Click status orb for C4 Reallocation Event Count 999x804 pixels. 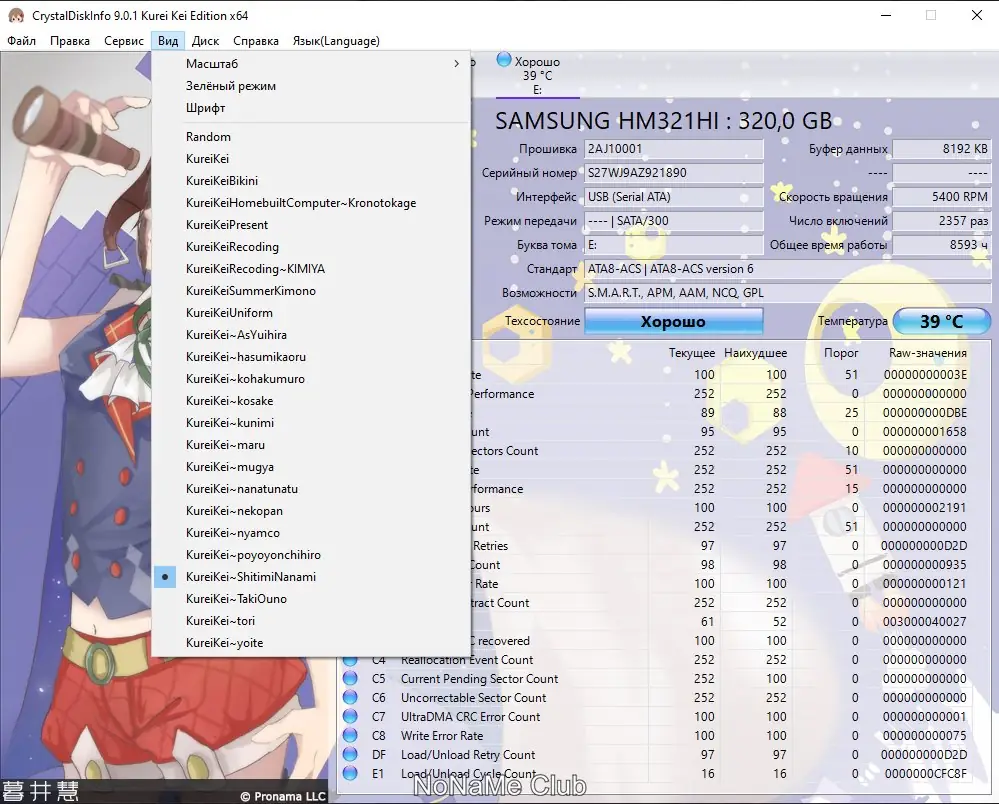[350, 660]
